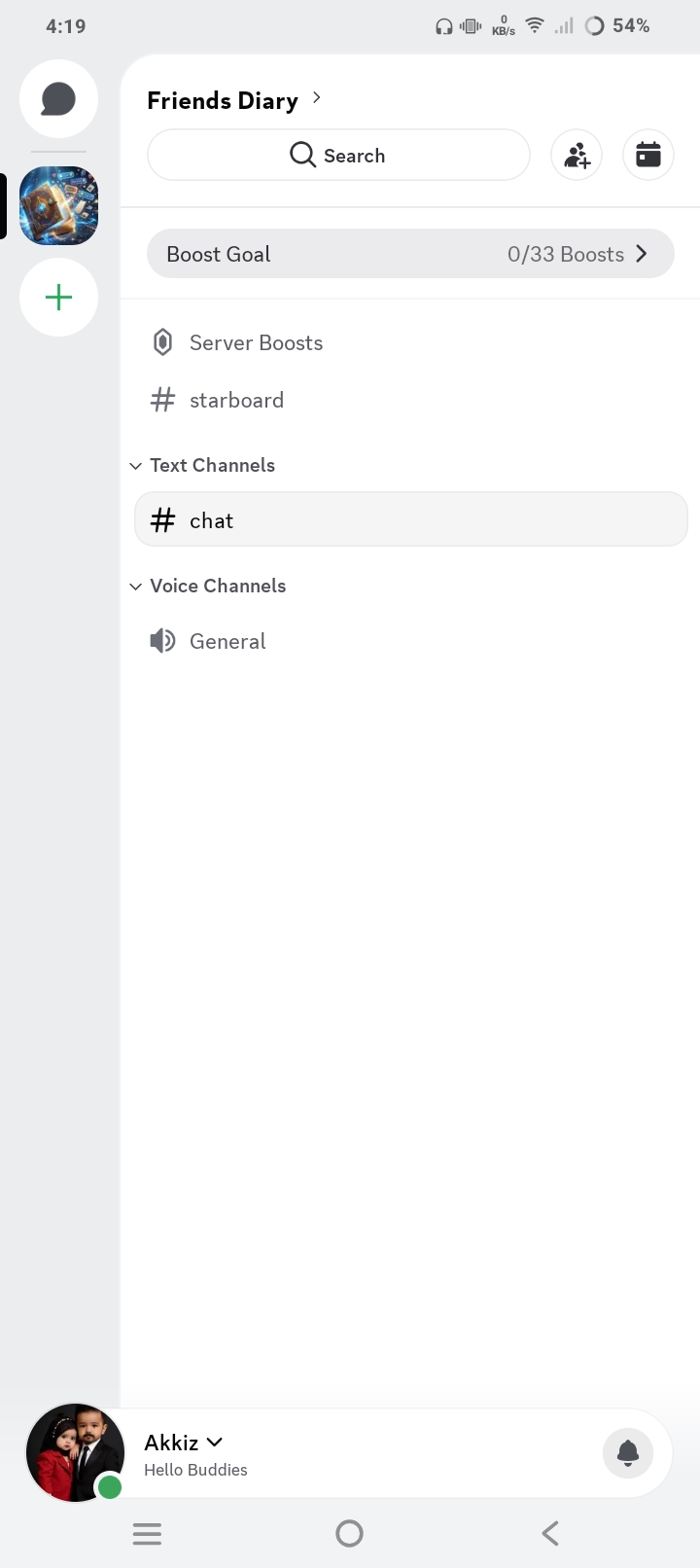Open the server events calendar icon
700x1568 pixels.
click(x=648, y=155)
